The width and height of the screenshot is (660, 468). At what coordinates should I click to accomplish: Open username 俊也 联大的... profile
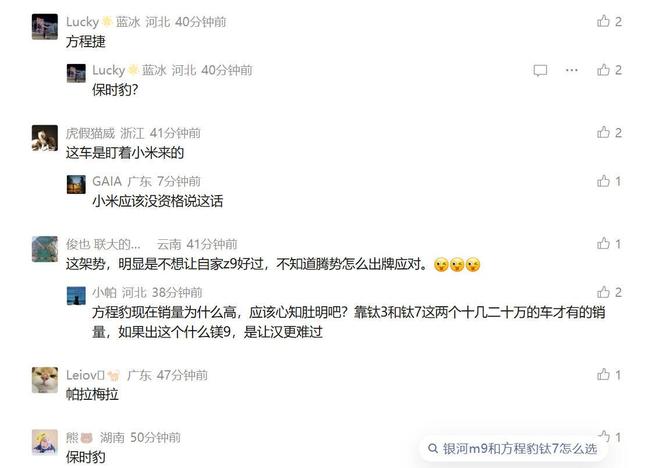coord(103,244)
